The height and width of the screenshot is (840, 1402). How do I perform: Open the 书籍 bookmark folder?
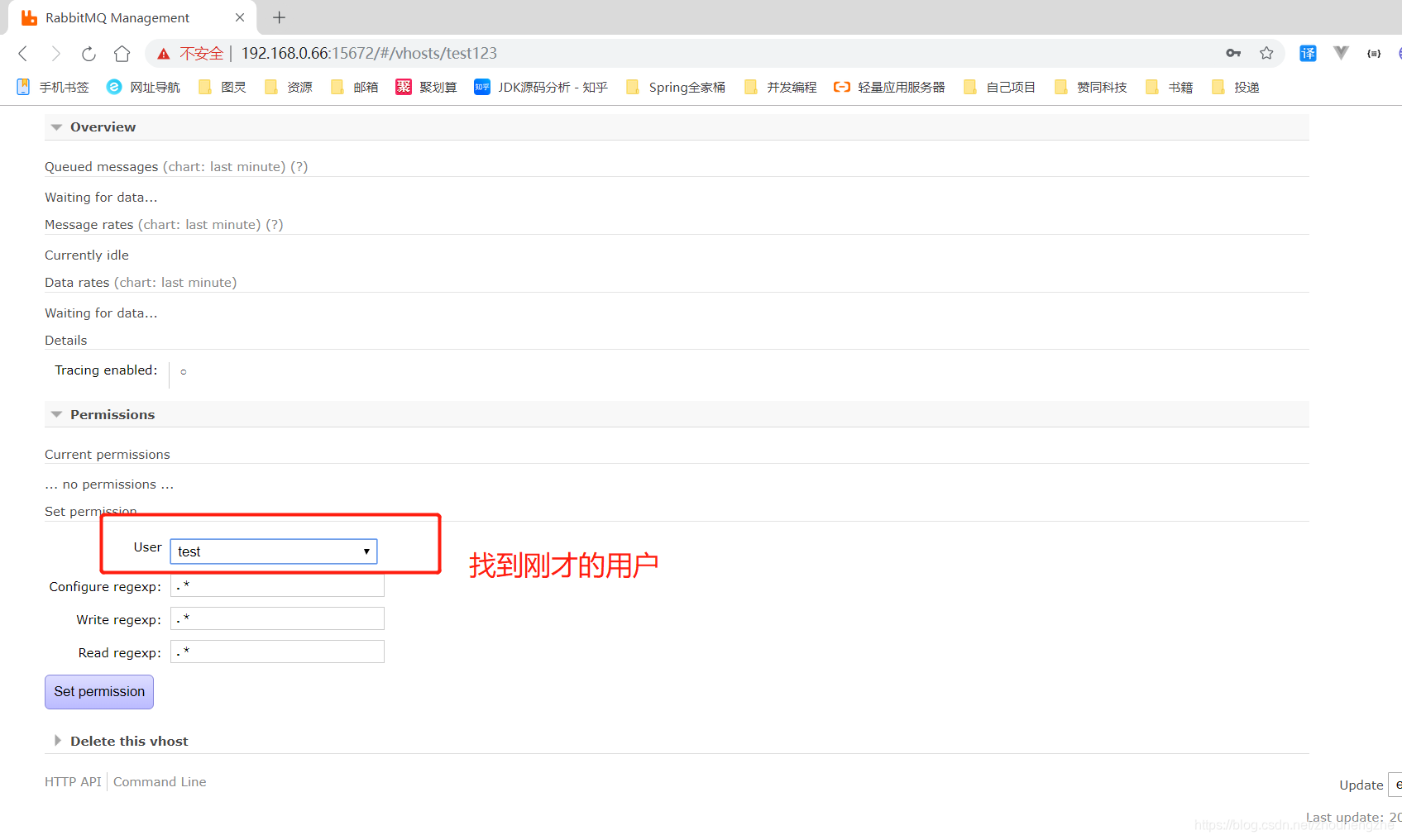click(x=1169, y=87)
